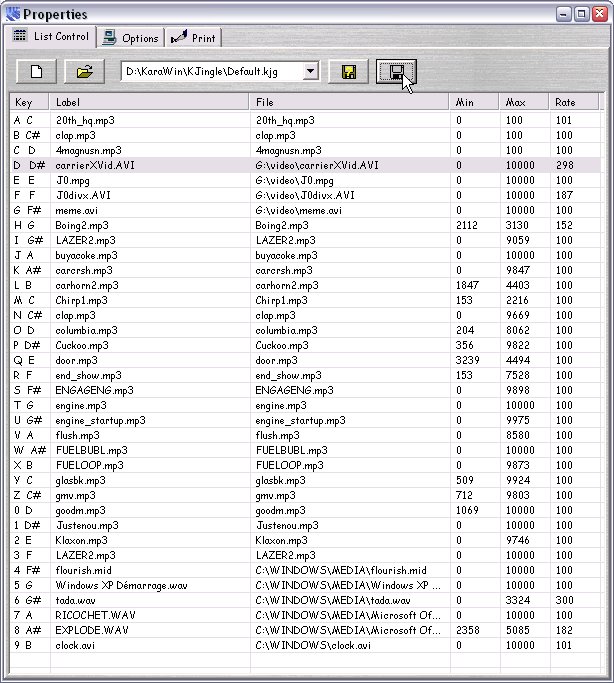614x683 pixels.
Task: Sort by the Key column header
Action: (29, 102)
